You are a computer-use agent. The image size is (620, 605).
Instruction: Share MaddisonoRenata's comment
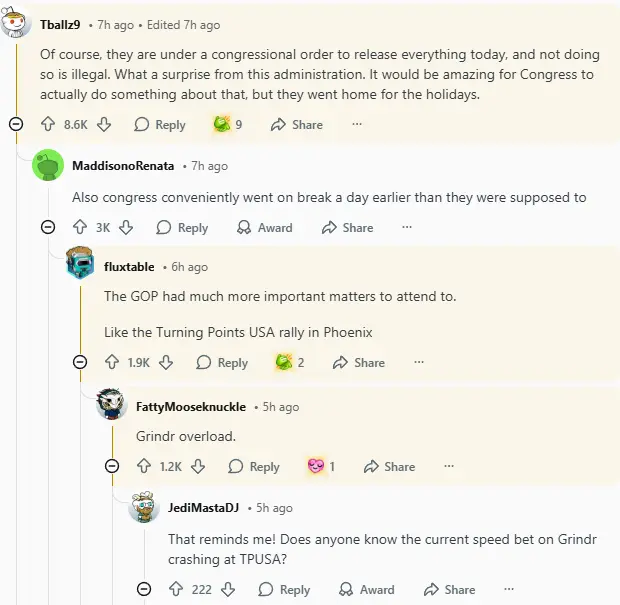347,227
